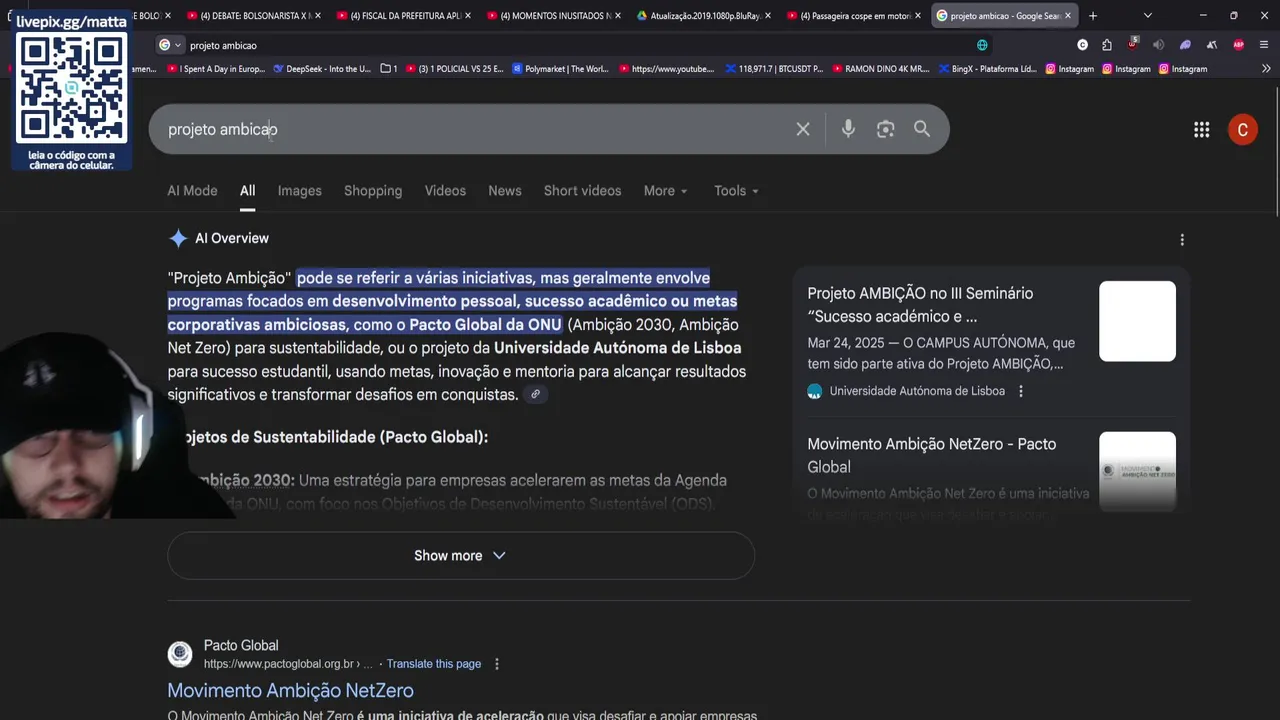This screenshot has height=720, width=1280.
Task: Open the tab search chevron
Action: [x=1147, y=16]
